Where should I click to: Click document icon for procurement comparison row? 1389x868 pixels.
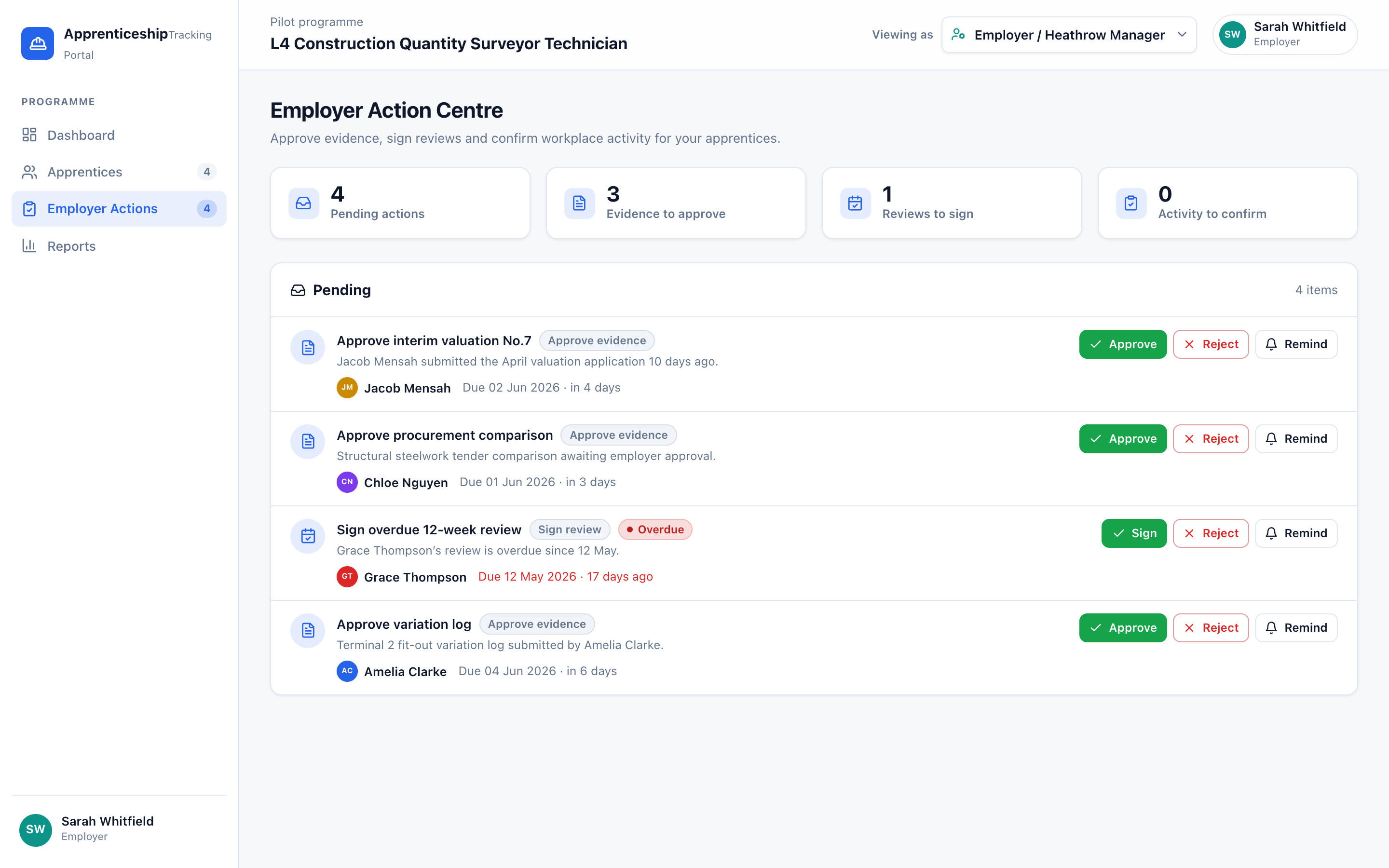pos(308,441)
